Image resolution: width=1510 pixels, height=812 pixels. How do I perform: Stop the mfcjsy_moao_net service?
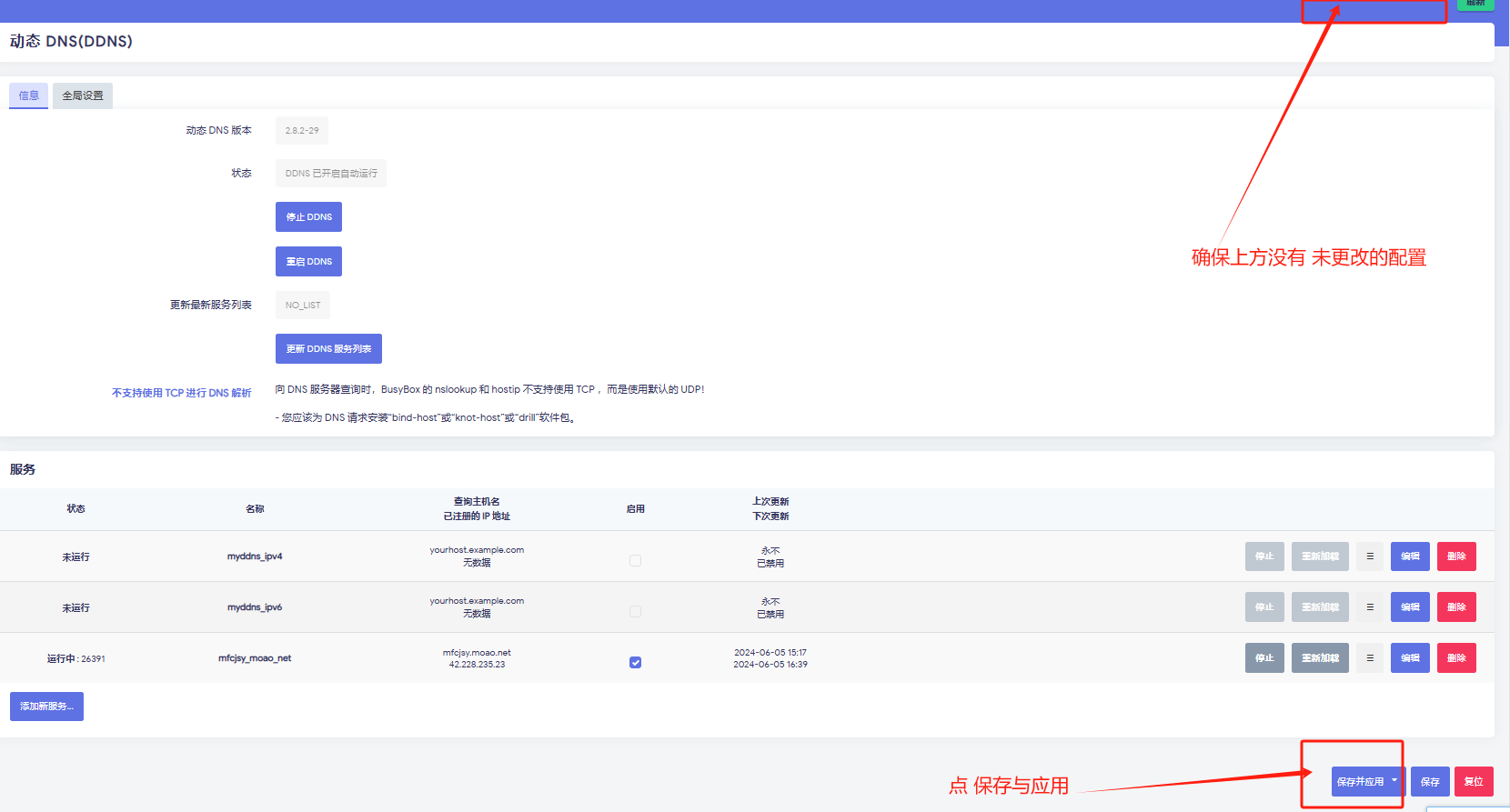click(1264, 658)
